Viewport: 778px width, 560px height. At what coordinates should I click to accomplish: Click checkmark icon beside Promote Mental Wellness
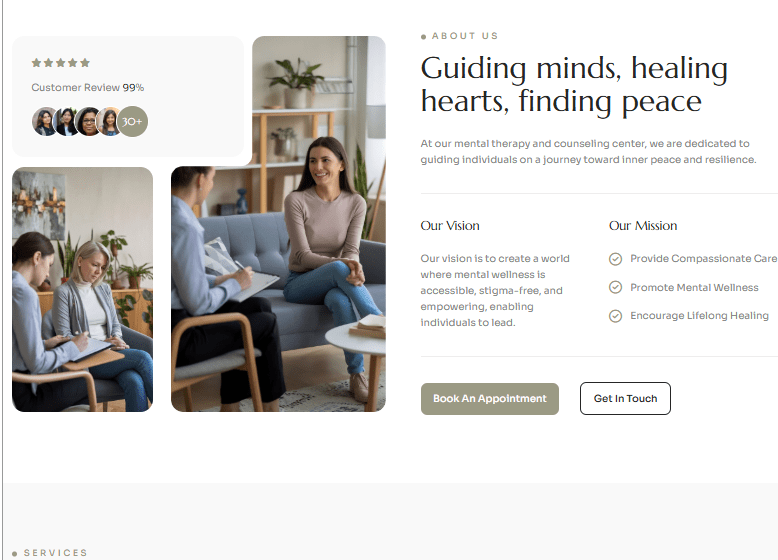tap(615, 287)
